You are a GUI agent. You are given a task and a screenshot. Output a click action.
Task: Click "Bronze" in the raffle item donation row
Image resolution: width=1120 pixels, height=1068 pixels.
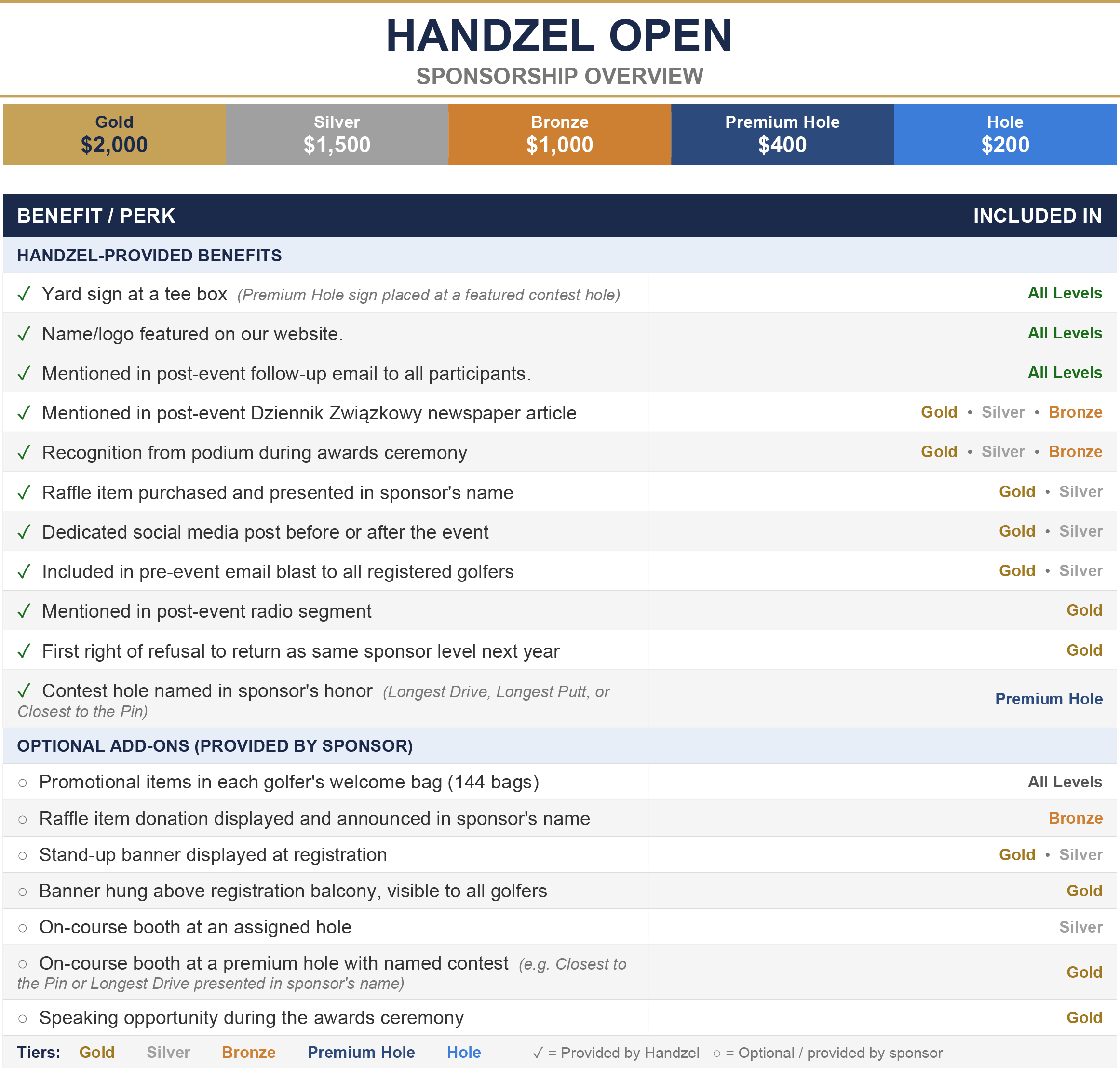pos(1076,818)
